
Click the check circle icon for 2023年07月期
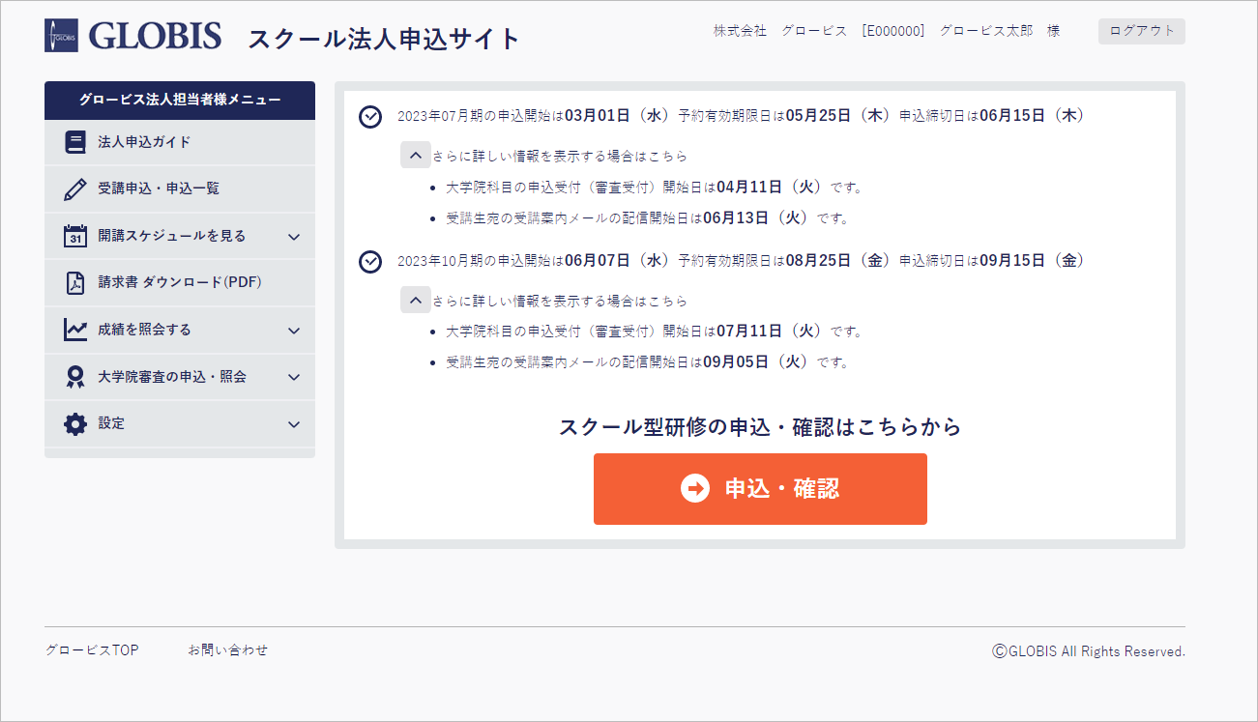tap(370, 117)
